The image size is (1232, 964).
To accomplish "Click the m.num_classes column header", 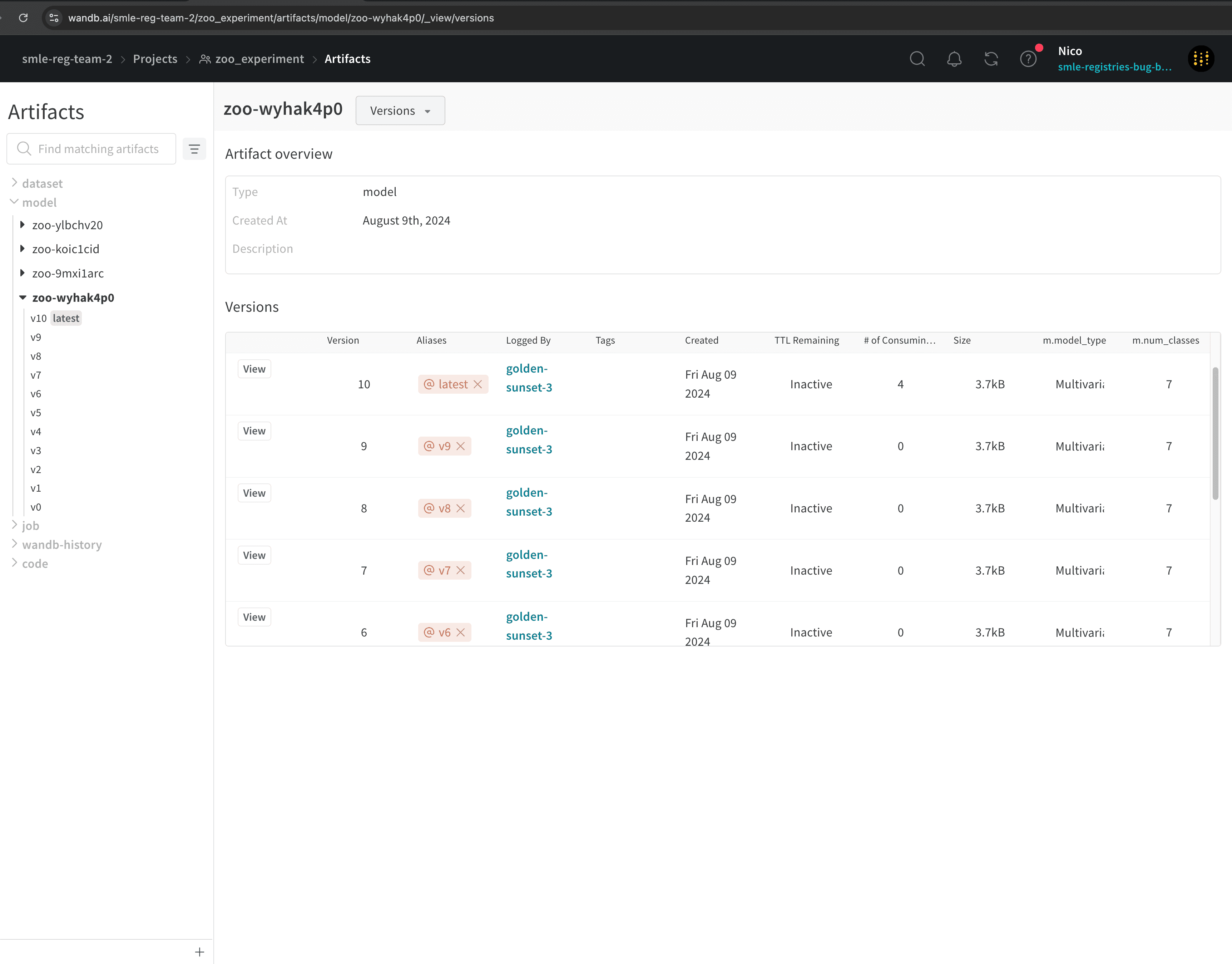I will 1166,340.
